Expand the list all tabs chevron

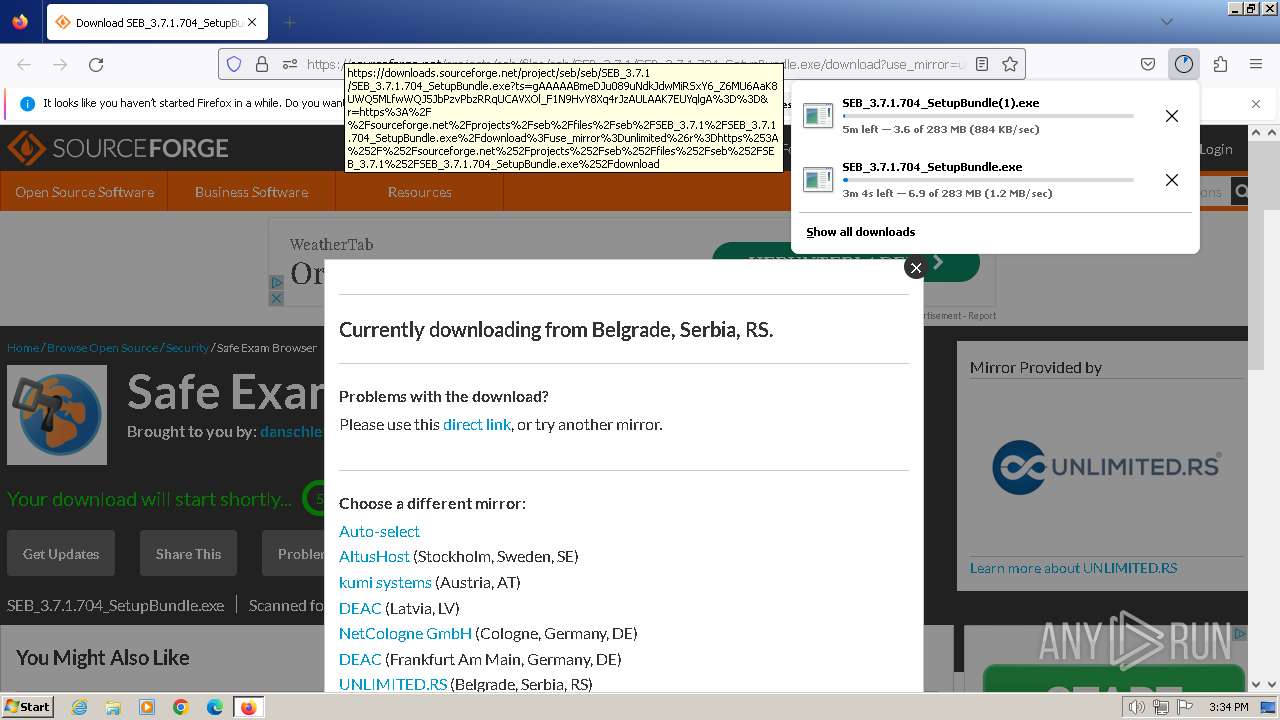(x=1166, y=22)
